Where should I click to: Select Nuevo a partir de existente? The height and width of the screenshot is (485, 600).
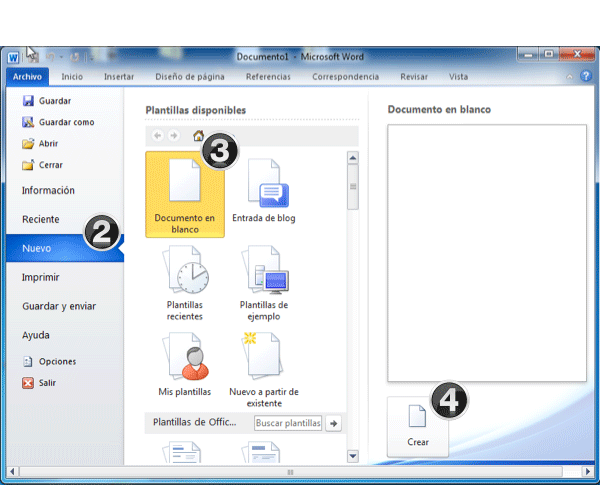coord(264,370)
